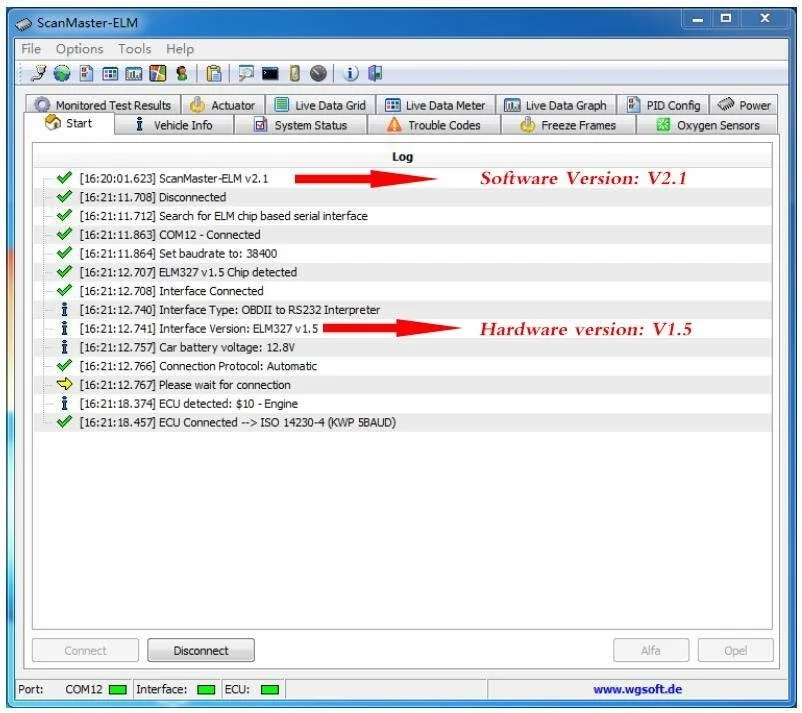Open the Live Data Meter tab

pyautogui.click(x=435, y=105)
